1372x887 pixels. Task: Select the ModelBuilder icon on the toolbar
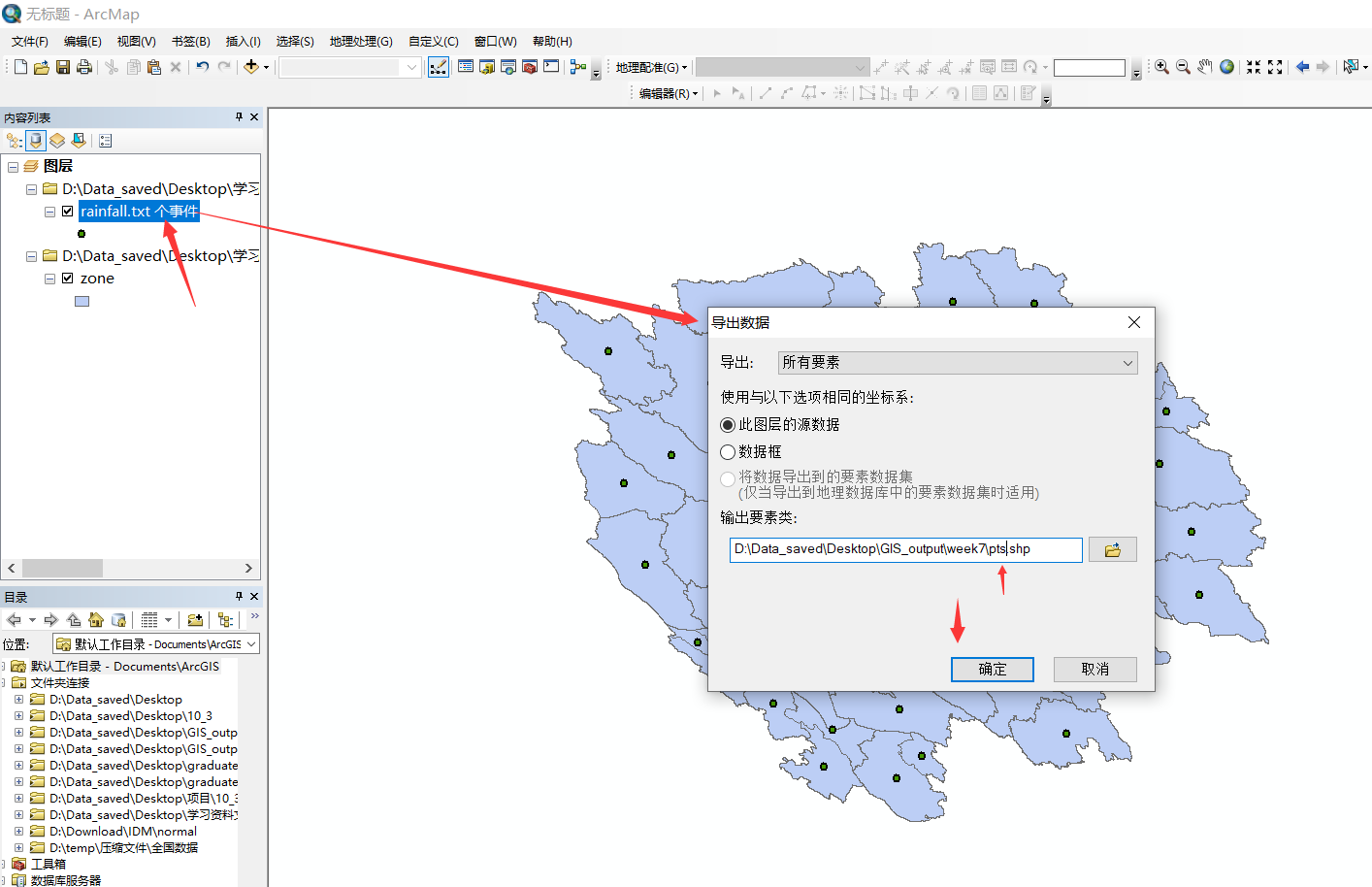point(578,67)
